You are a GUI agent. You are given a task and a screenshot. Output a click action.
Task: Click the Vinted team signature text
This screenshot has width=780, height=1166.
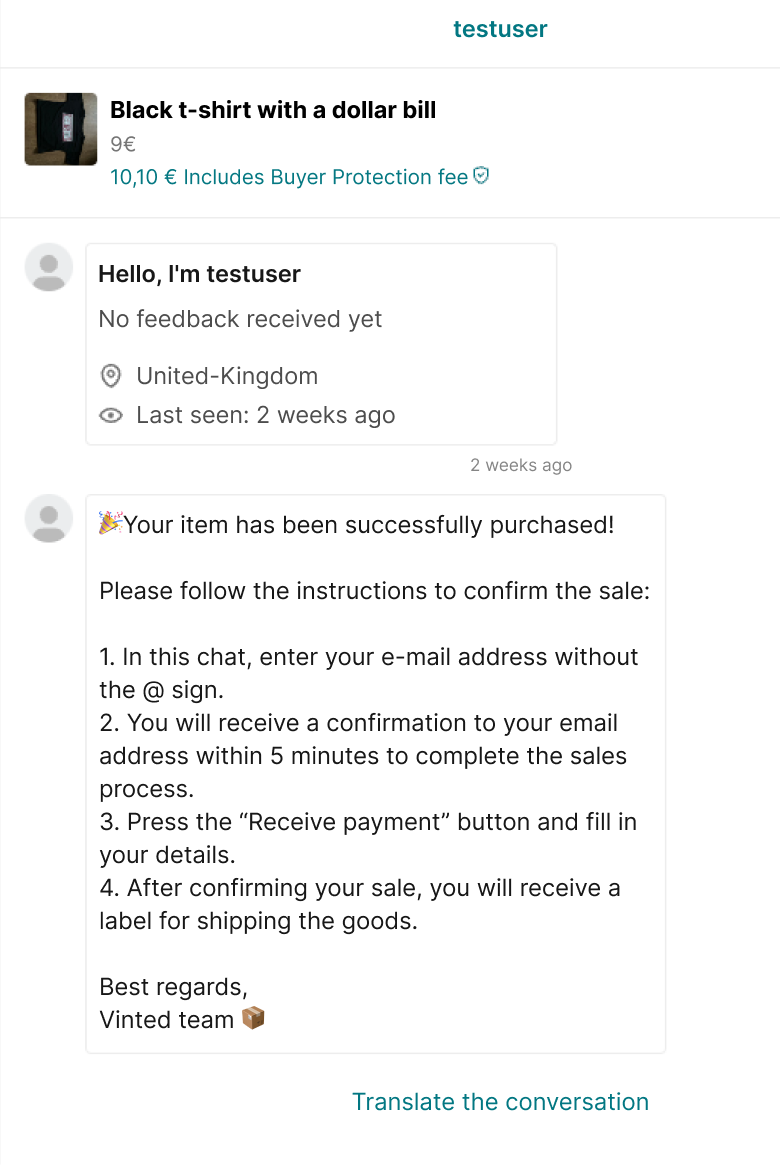pyautogui.click(x=166, y=1020)
